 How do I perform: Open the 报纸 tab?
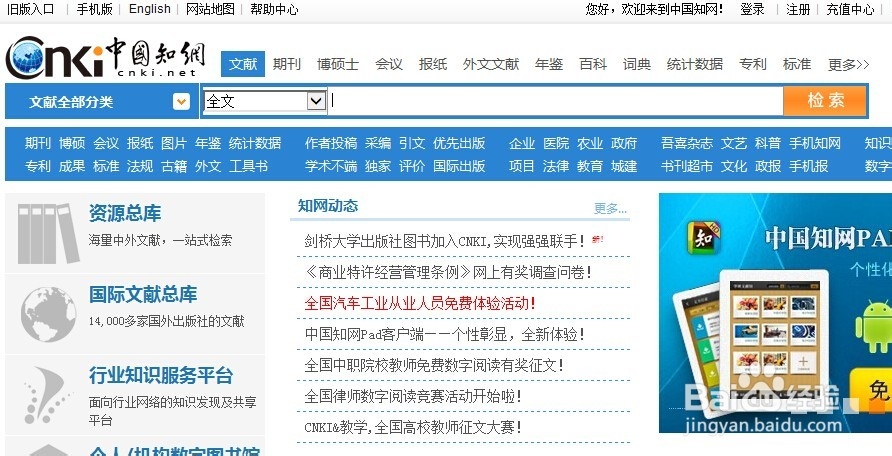point(433,64)
